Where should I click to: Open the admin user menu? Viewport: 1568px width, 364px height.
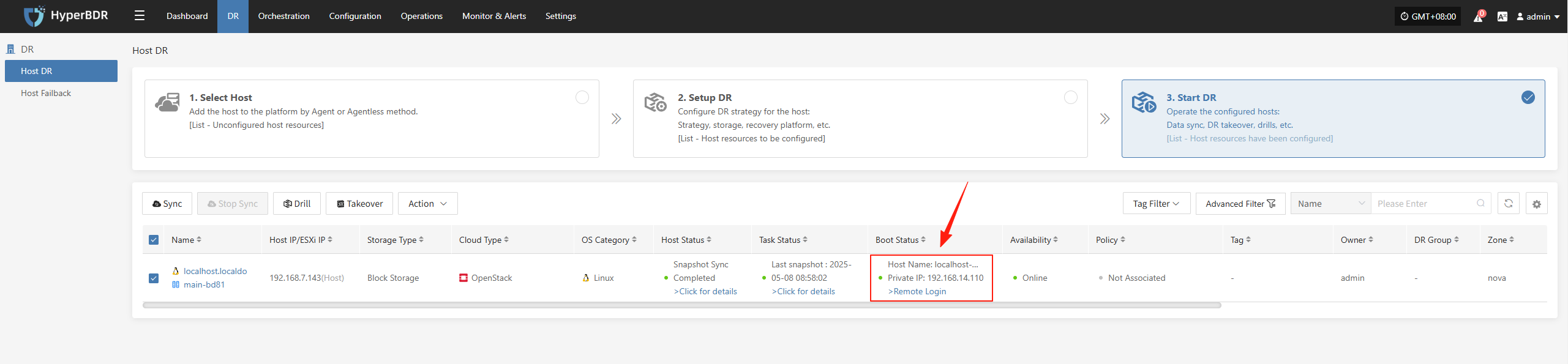click(x=1537, y=17)
